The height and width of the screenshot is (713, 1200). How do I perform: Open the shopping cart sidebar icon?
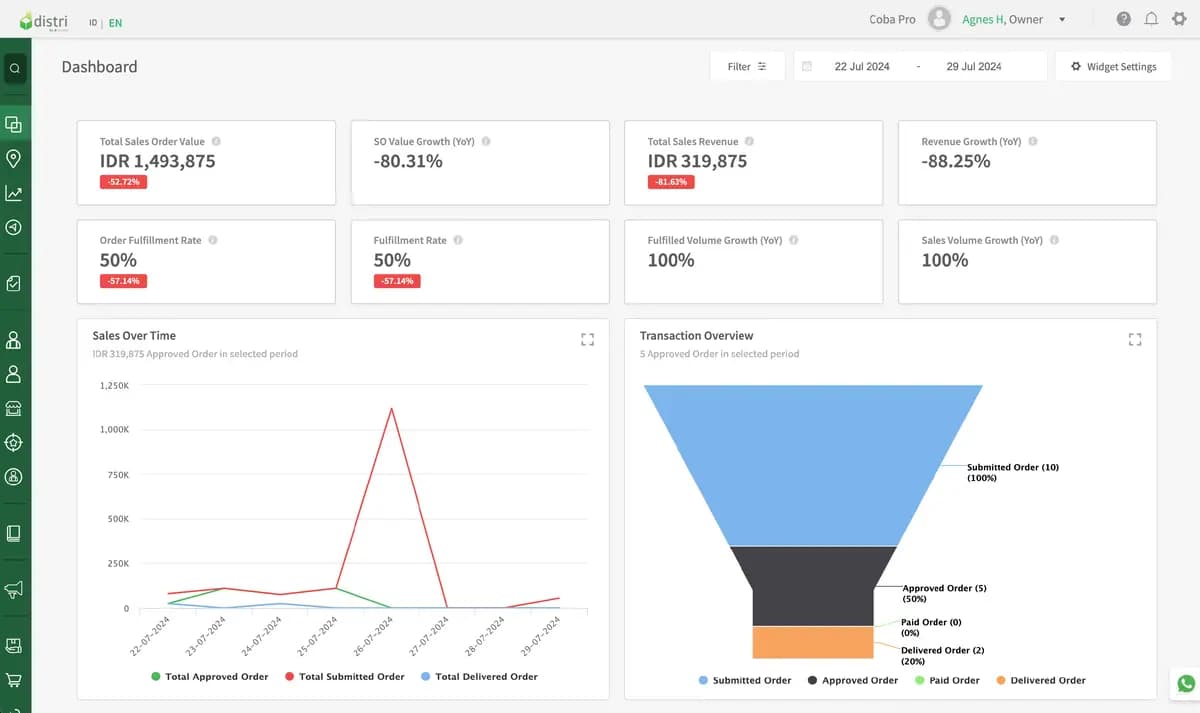(x=14, y=680)
